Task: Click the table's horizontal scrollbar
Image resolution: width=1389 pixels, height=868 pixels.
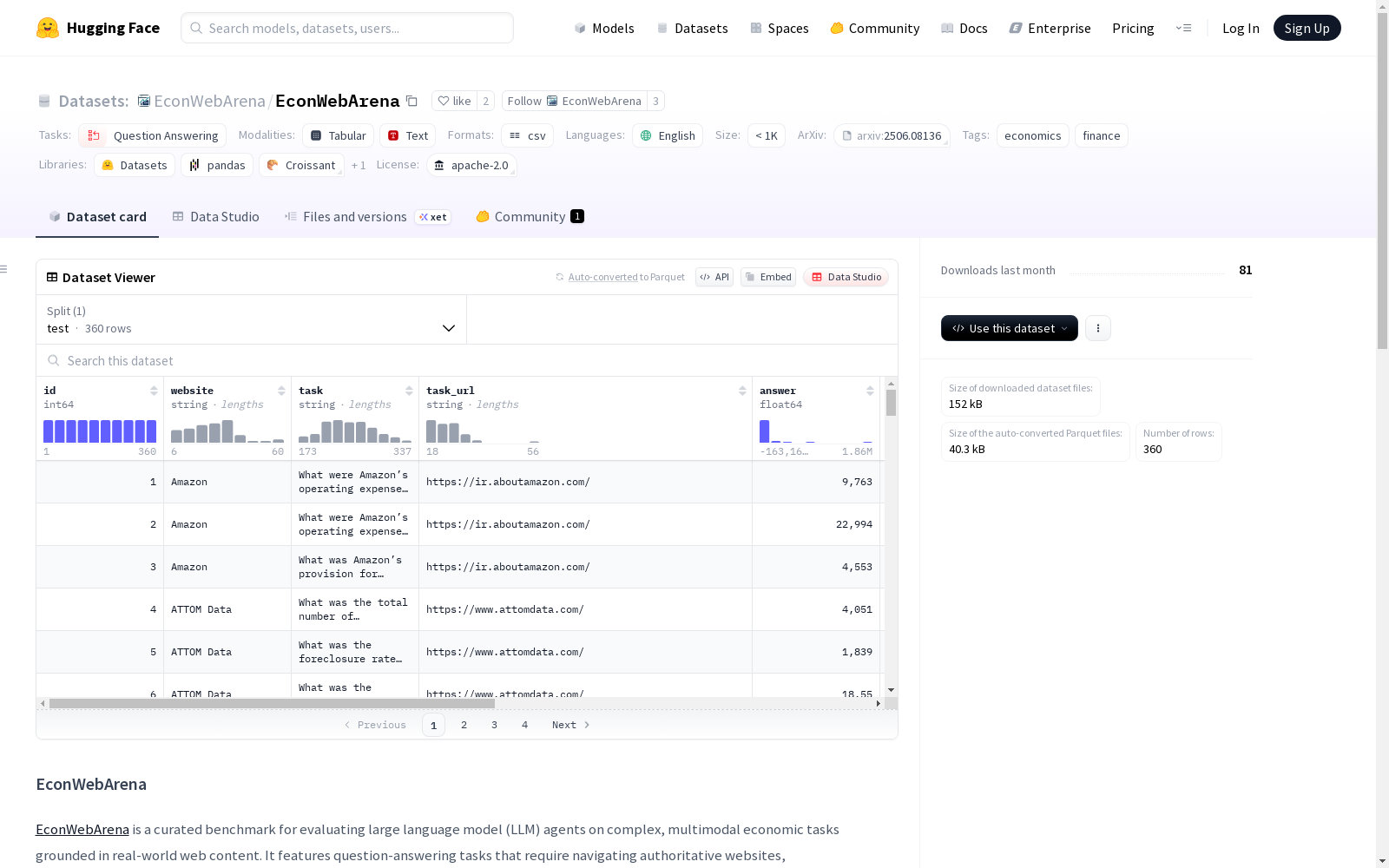Action: (272, 703)
